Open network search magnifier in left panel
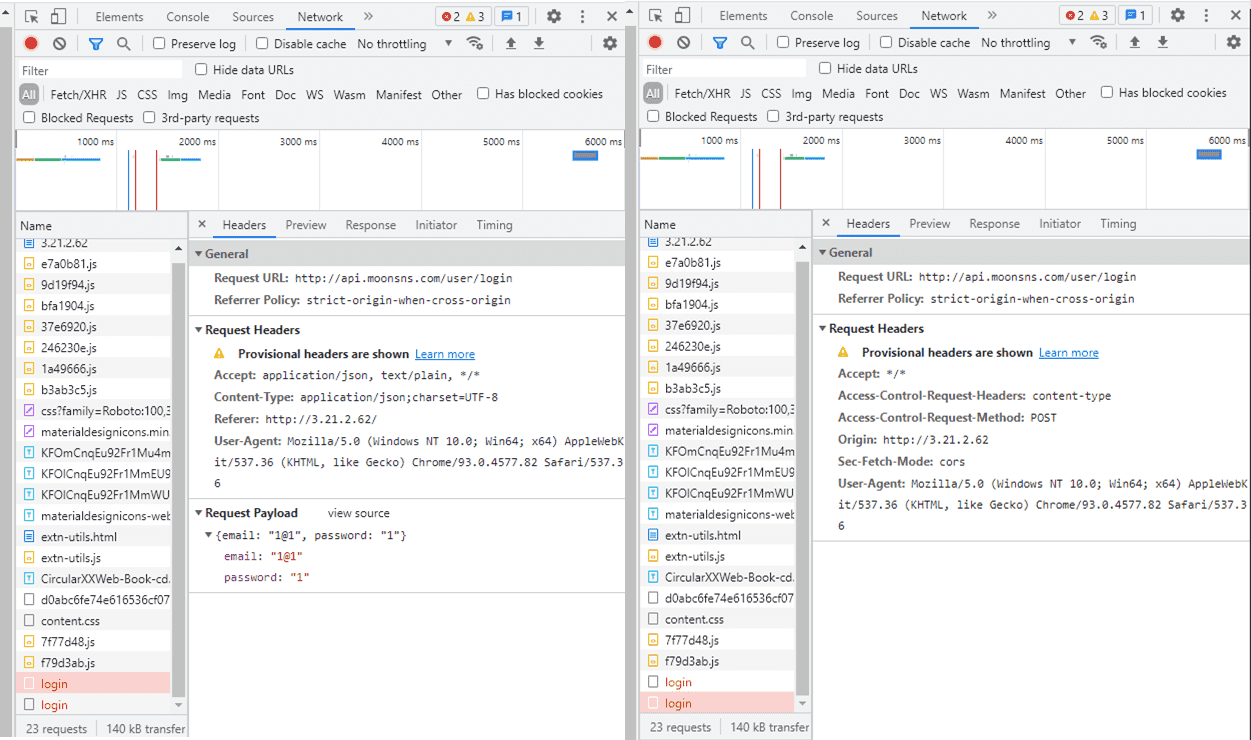 pos(124,44)
